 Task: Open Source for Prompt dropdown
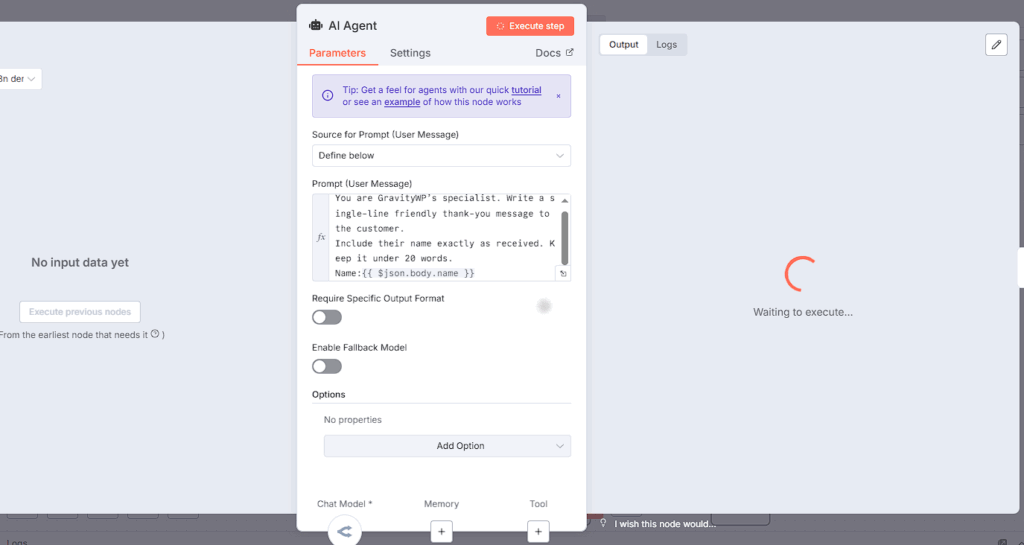pyautogui.click(x=441, y=156)
